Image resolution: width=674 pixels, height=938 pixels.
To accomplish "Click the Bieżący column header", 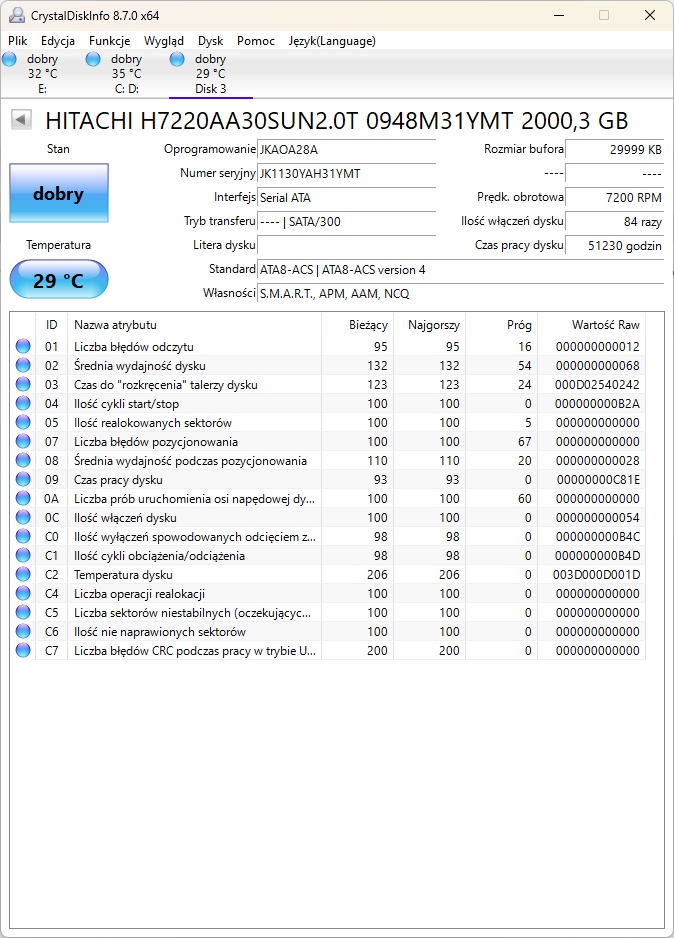I will (x=358, y=325).
